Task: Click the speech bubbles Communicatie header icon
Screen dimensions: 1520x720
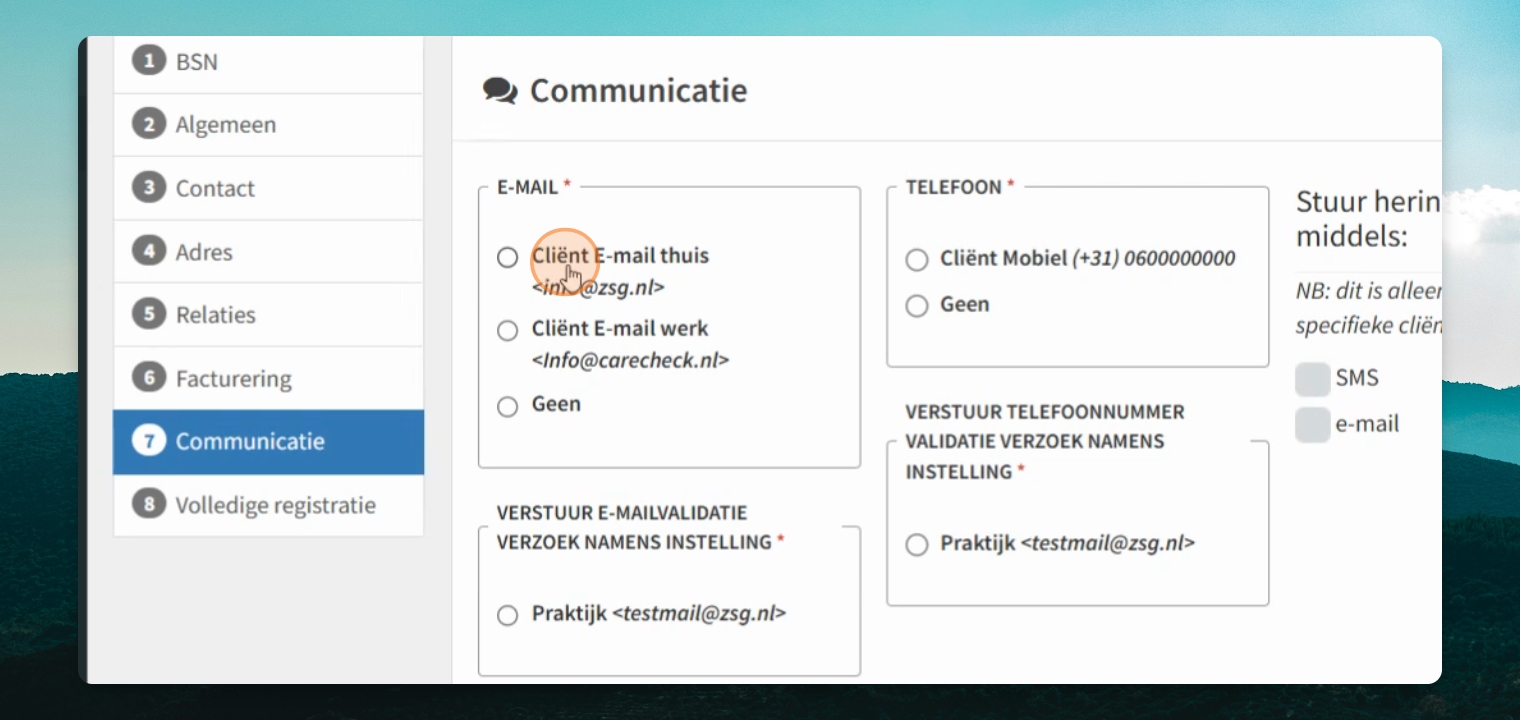Action: click(500, 91)
